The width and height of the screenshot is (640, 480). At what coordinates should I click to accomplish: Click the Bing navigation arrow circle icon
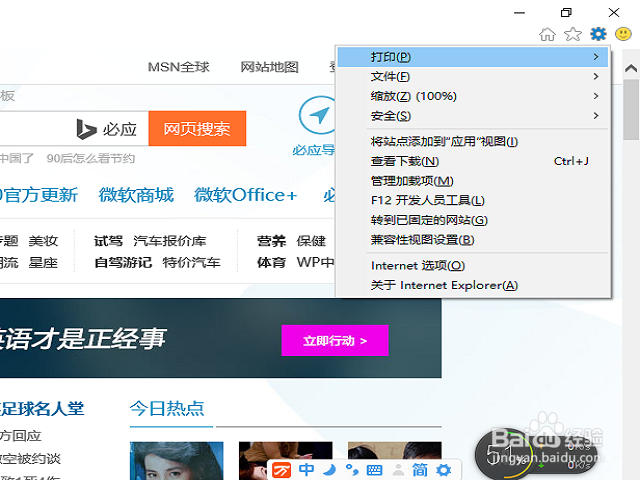coord(318,115)
